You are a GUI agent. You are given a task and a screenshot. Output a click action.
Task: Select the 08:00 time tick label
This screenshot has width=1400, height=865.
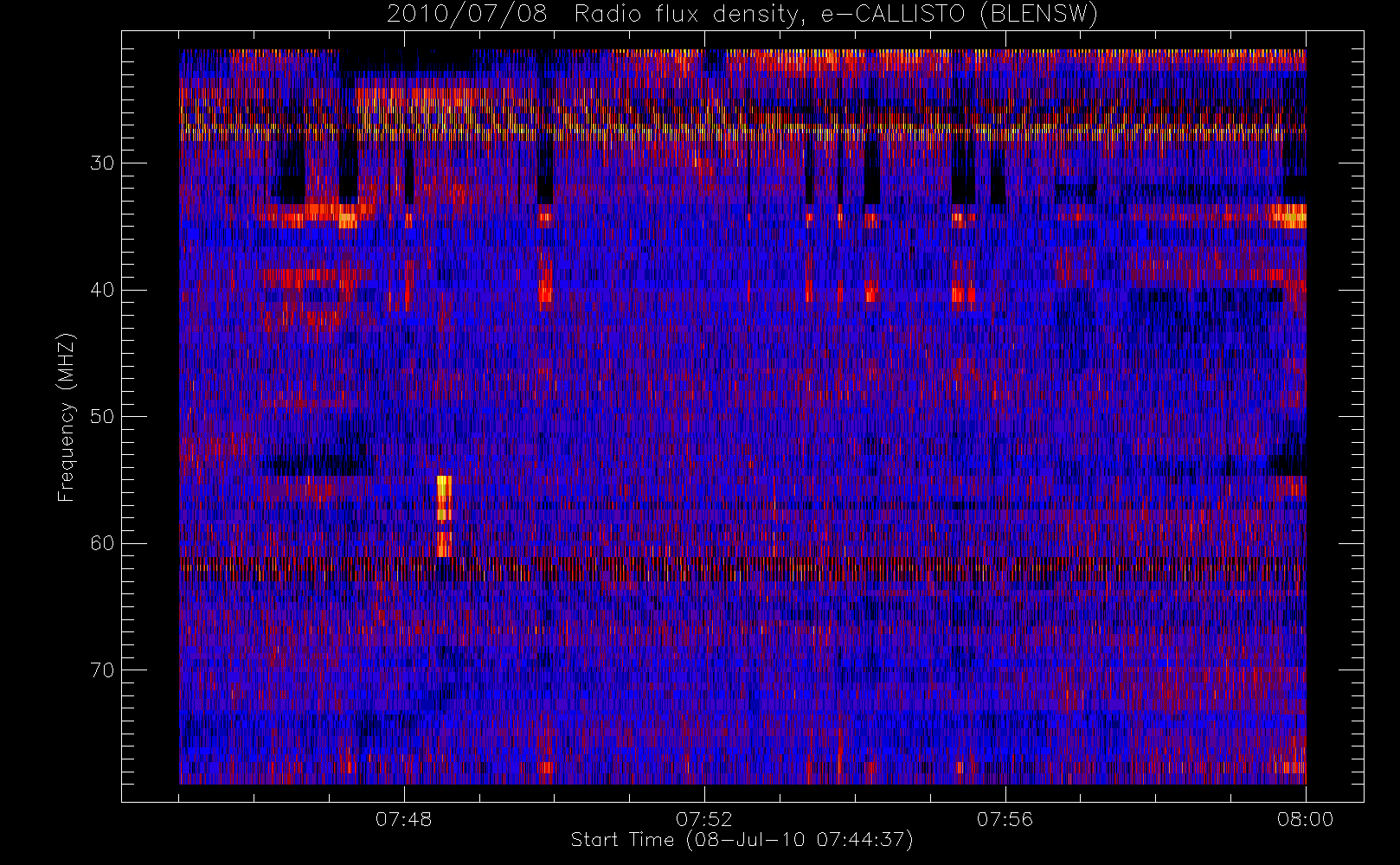[x=1305, y=819]
